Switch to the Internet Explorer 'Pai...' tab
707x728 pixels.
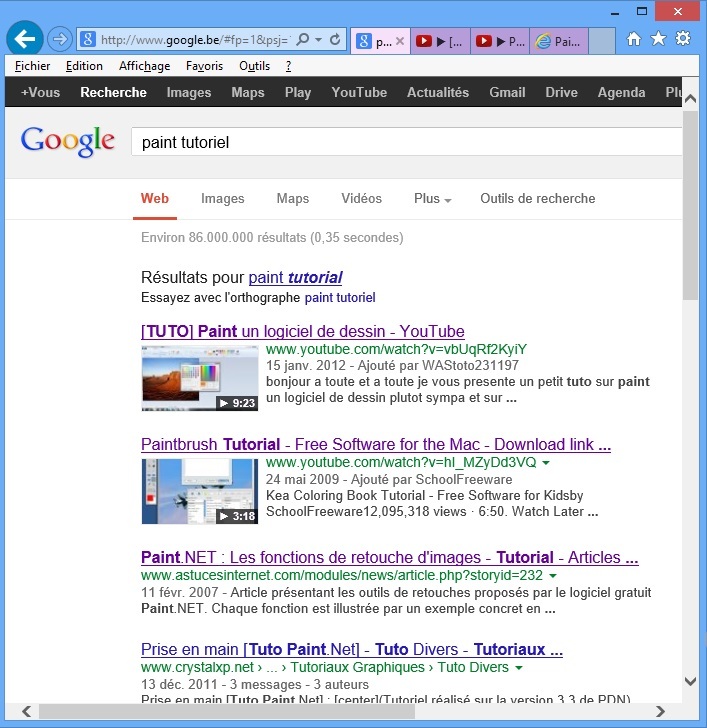tap(559, 41)
